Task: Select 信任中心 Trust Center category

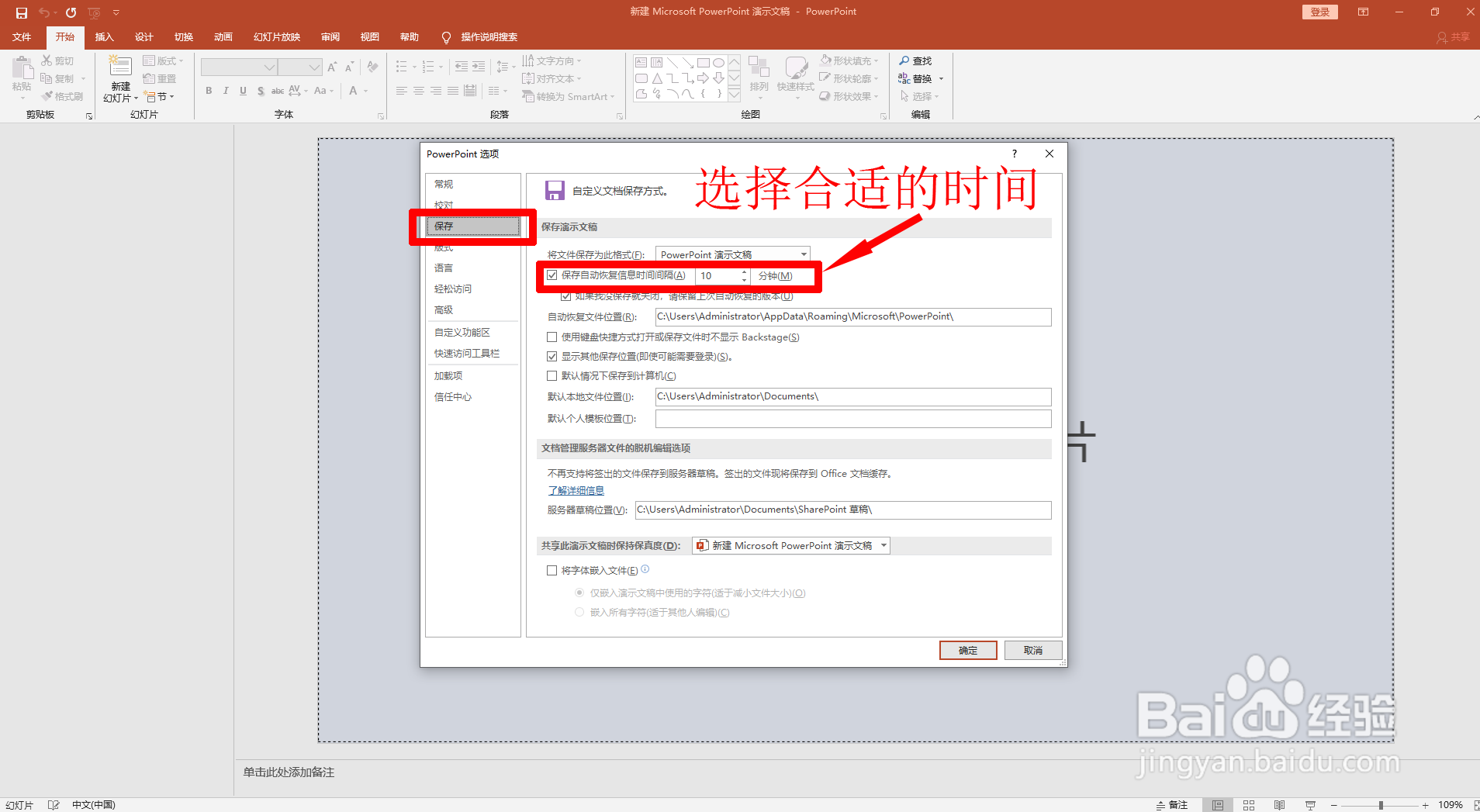Action: (453, 397)
